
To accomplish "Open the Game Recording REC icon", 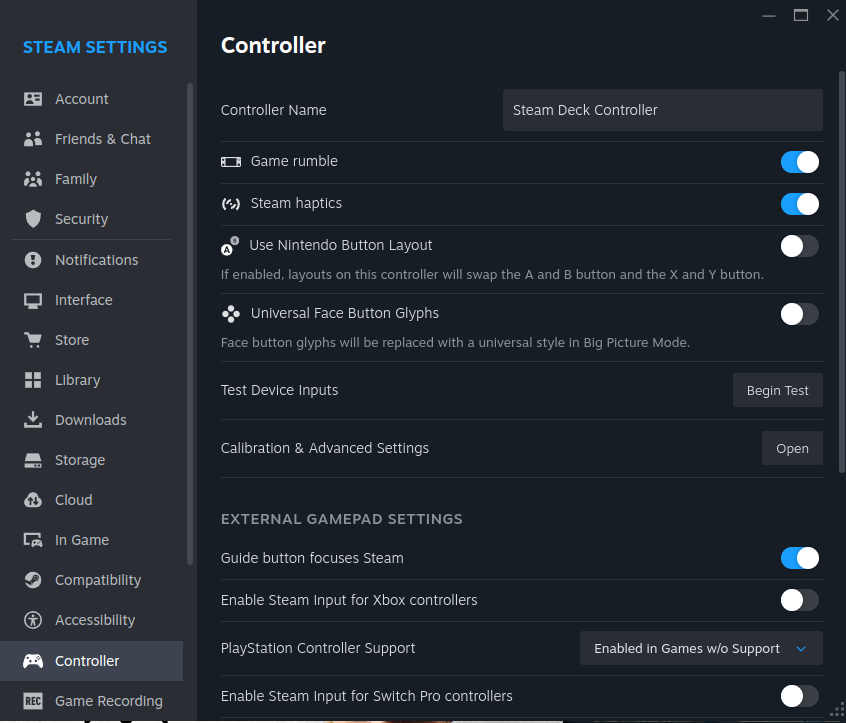I will coord(33,701).
